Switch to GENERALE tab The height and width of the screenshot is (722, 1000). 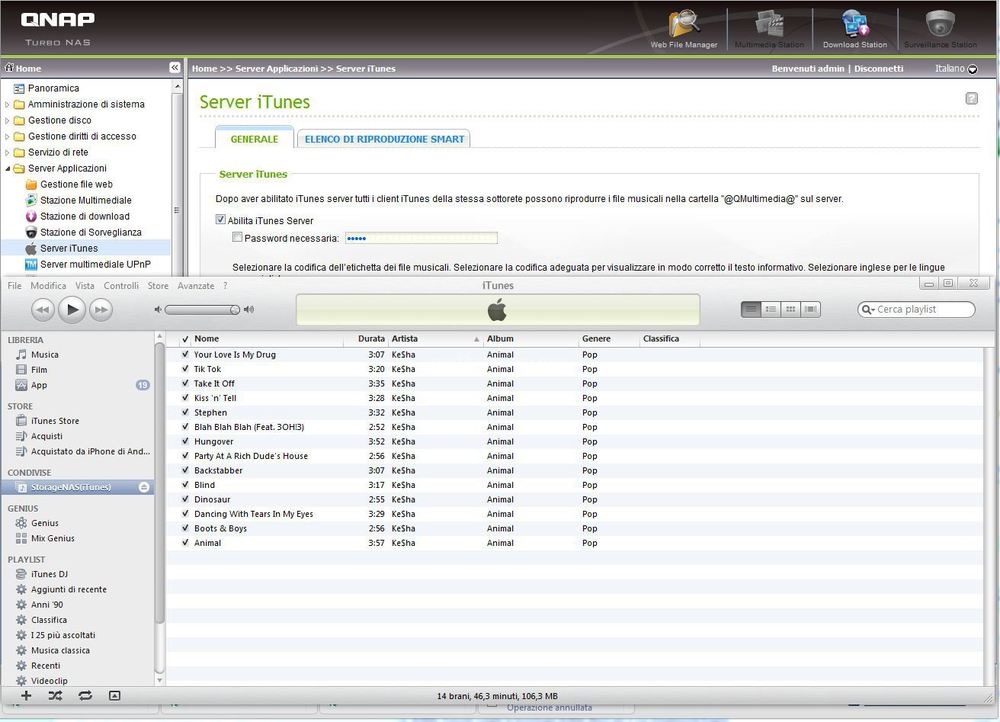(x=254, y=138)
